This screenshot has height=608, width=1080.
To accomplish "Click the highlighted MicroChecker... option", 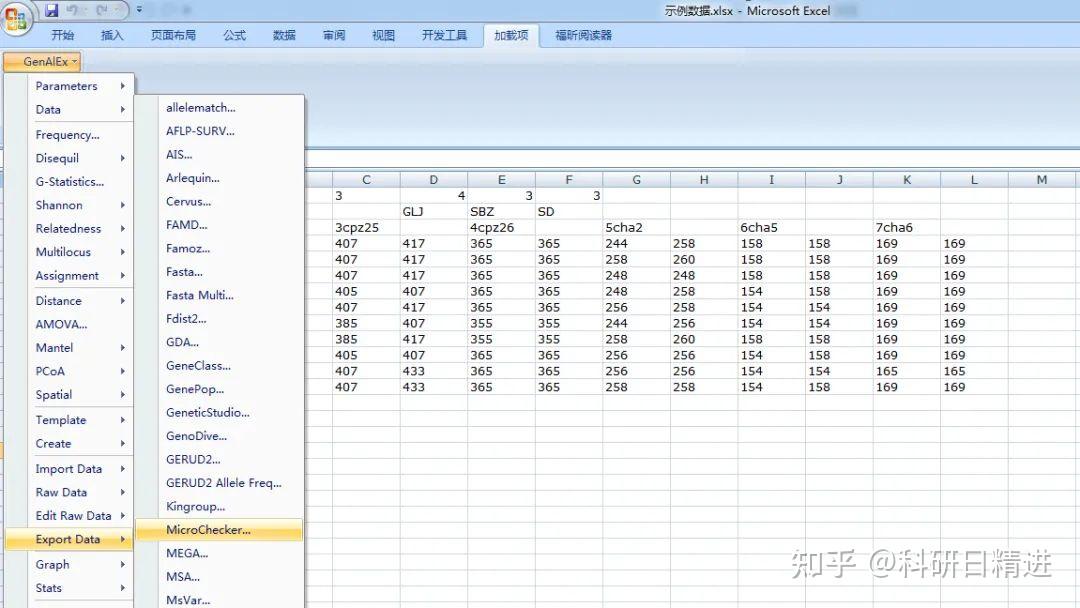I will point(219,530).
